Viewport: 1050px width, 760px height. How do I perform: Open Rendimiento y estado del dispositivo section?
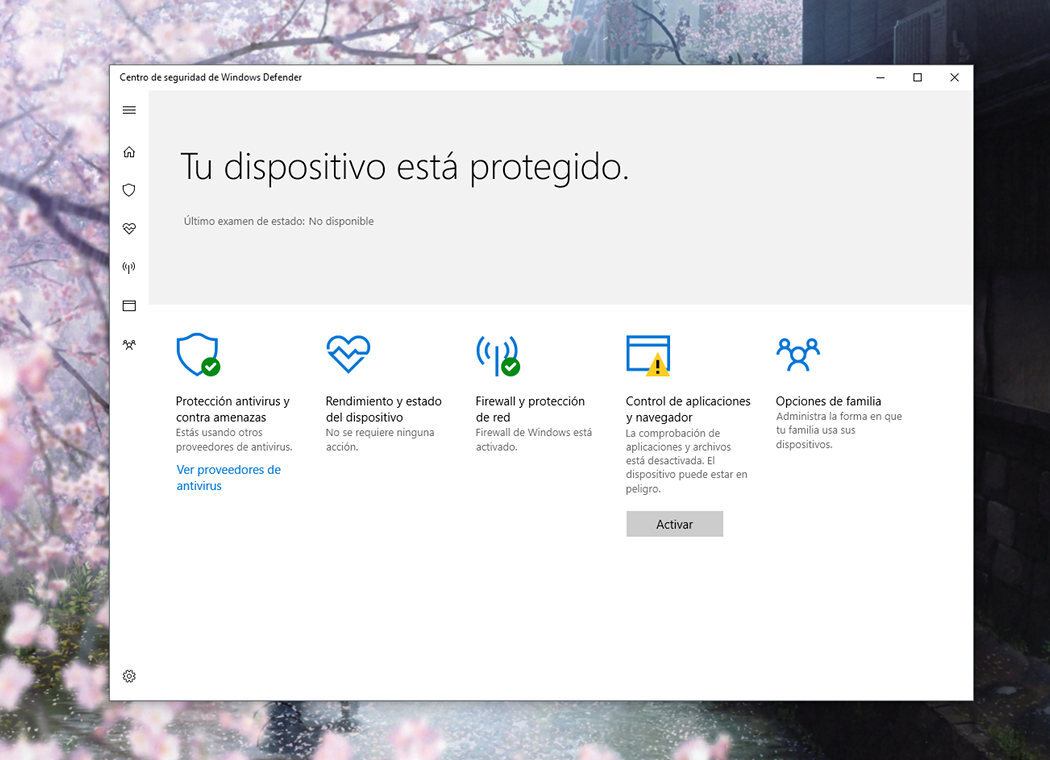pos(381,409)
